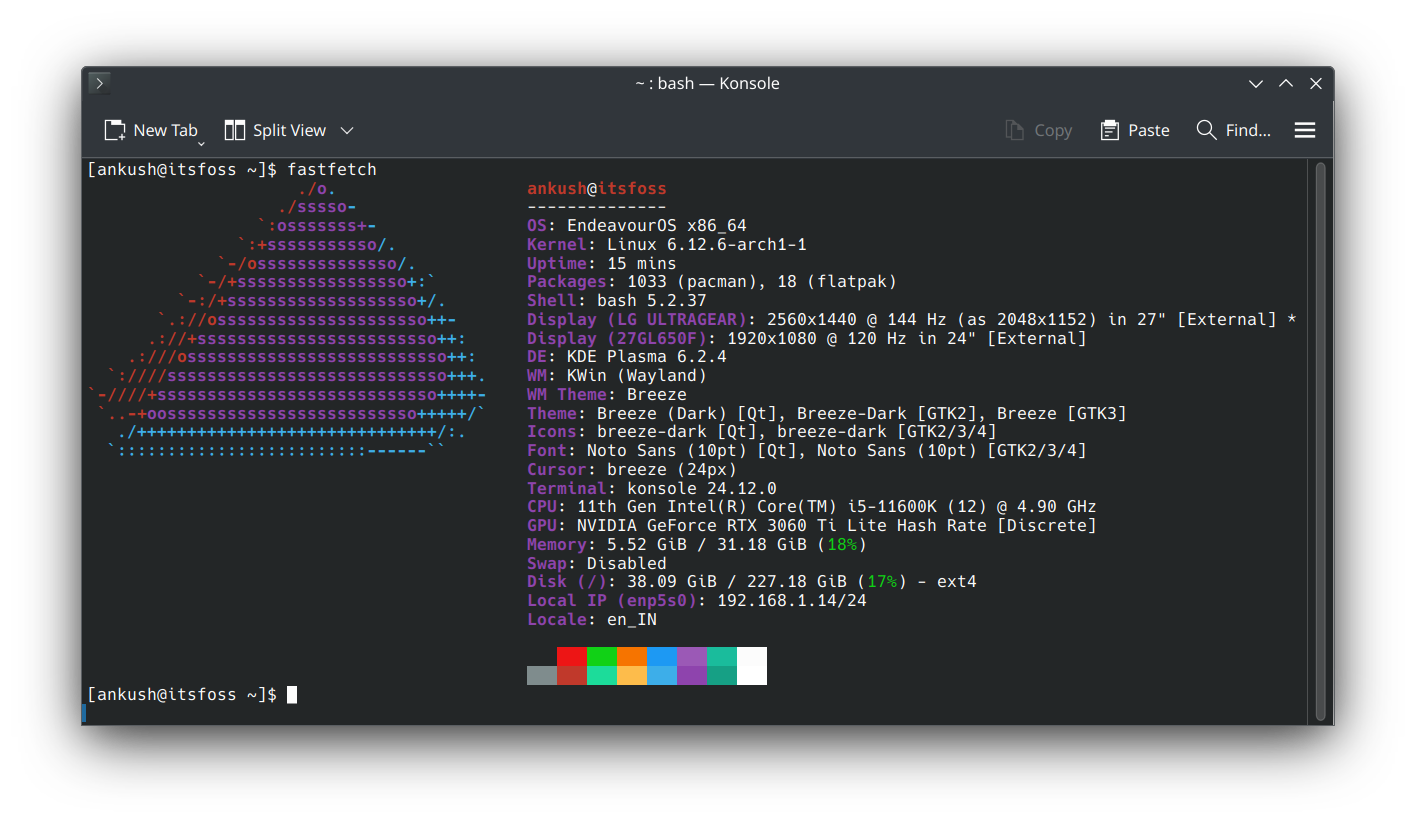Click the Split View toolbar icon
The width and height of the screenshot is (1416, 822).
tap(235, 130)
